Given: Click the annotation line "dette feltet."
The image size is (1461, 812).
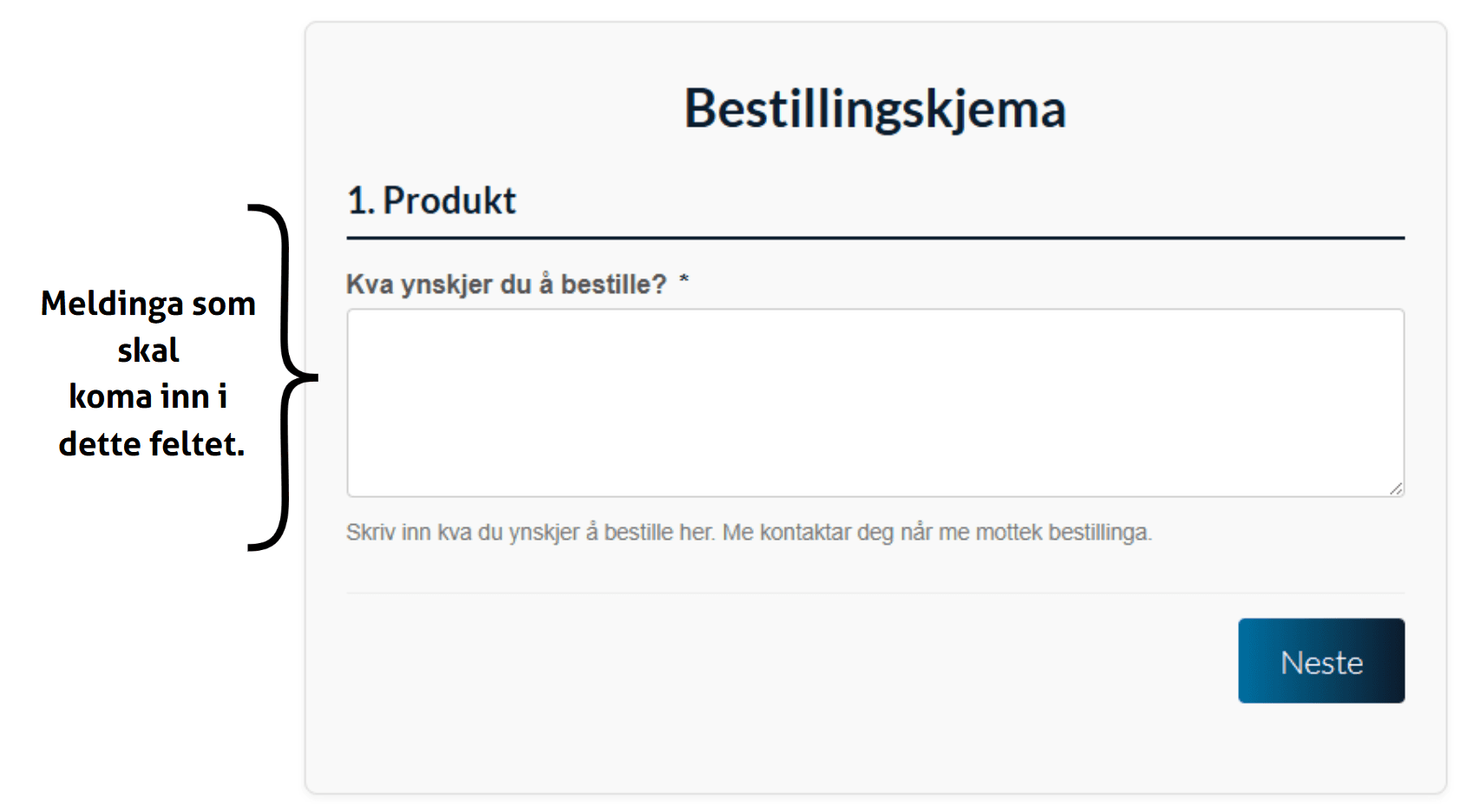Looking at the screenshot, I should click(152, 444).
